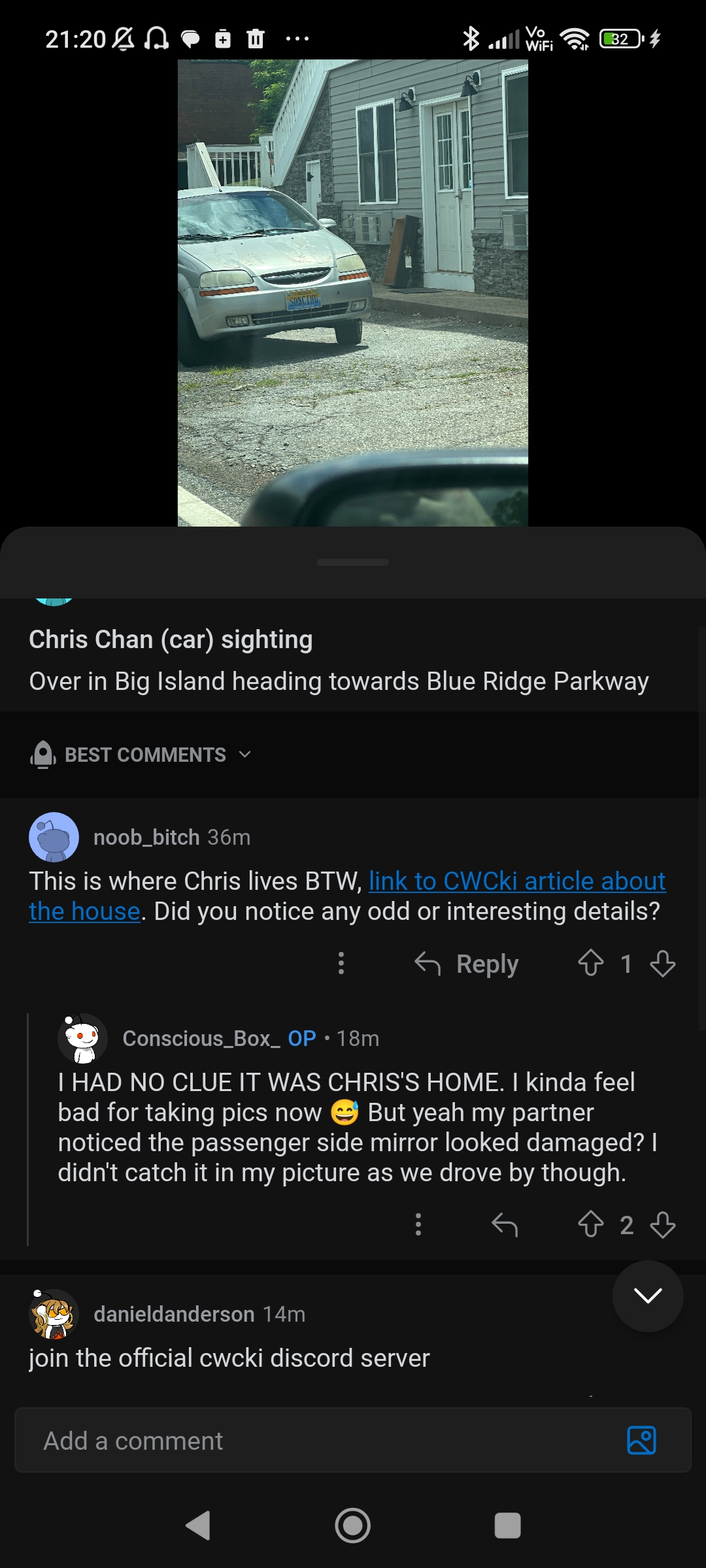
Task: Go back with Android back button
Action: tap(198, 1526)
